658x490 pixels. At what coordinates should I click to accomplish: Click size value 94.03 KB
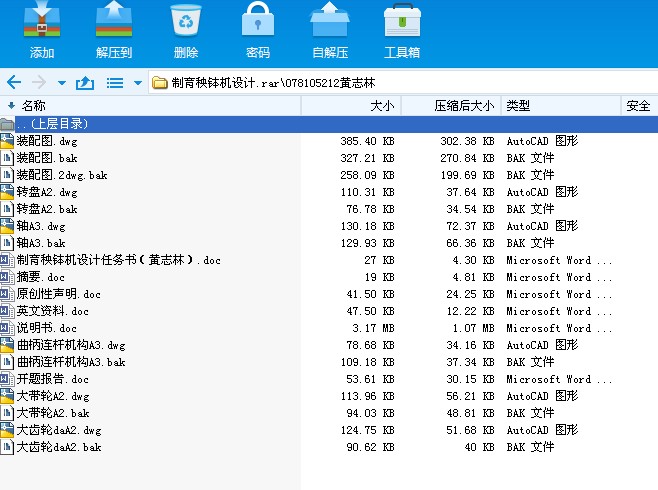click(370, 413)
